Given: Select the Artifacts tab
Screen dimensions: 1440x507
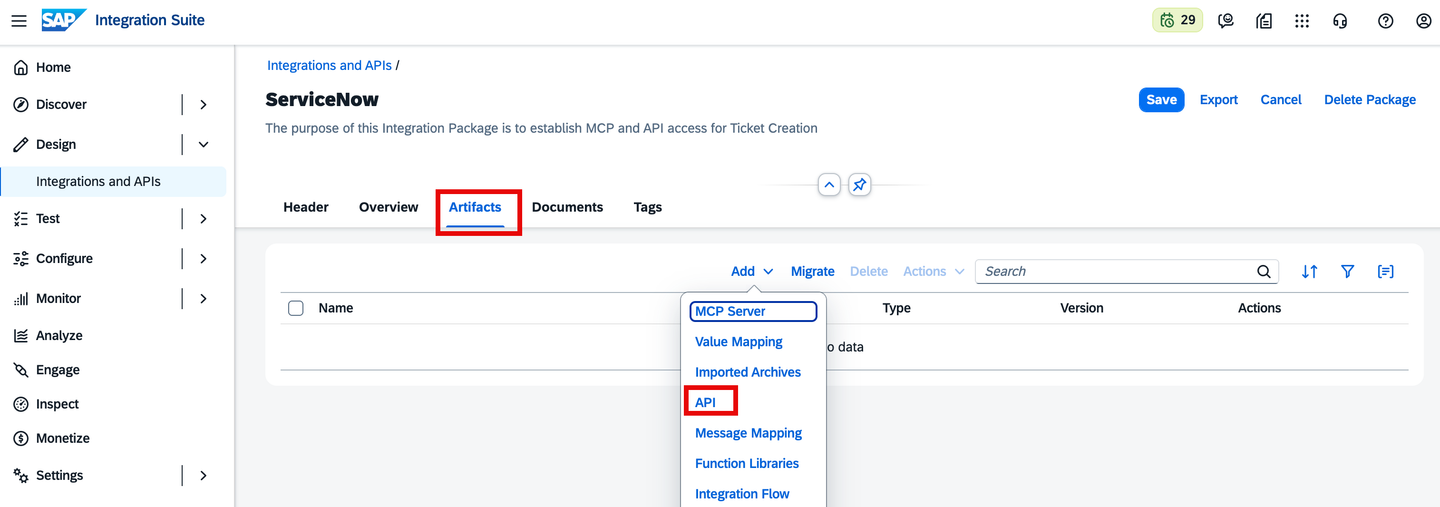Looking at the screenshot, I should (x=475, y=207).
